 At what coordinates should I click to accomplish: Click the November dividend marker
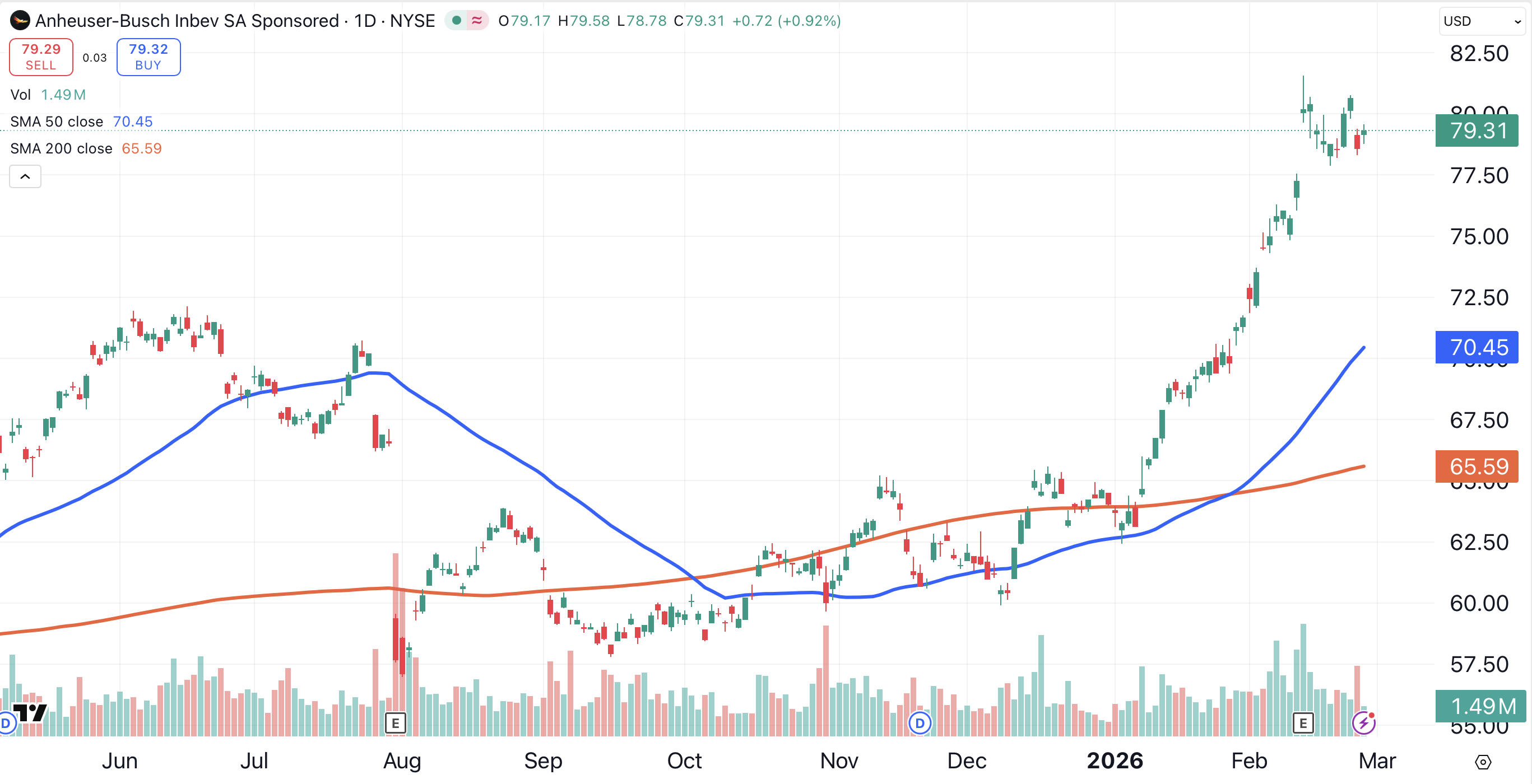pos(920,723)
